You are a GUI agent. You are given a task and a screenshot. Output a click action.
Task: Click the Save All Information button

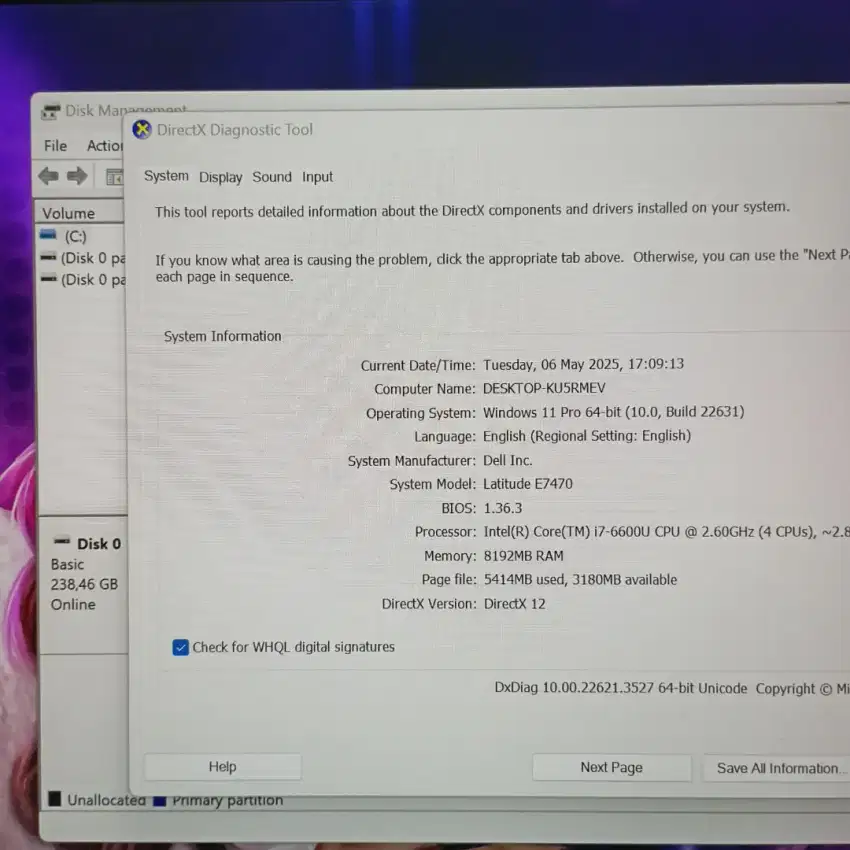point(776,768)
